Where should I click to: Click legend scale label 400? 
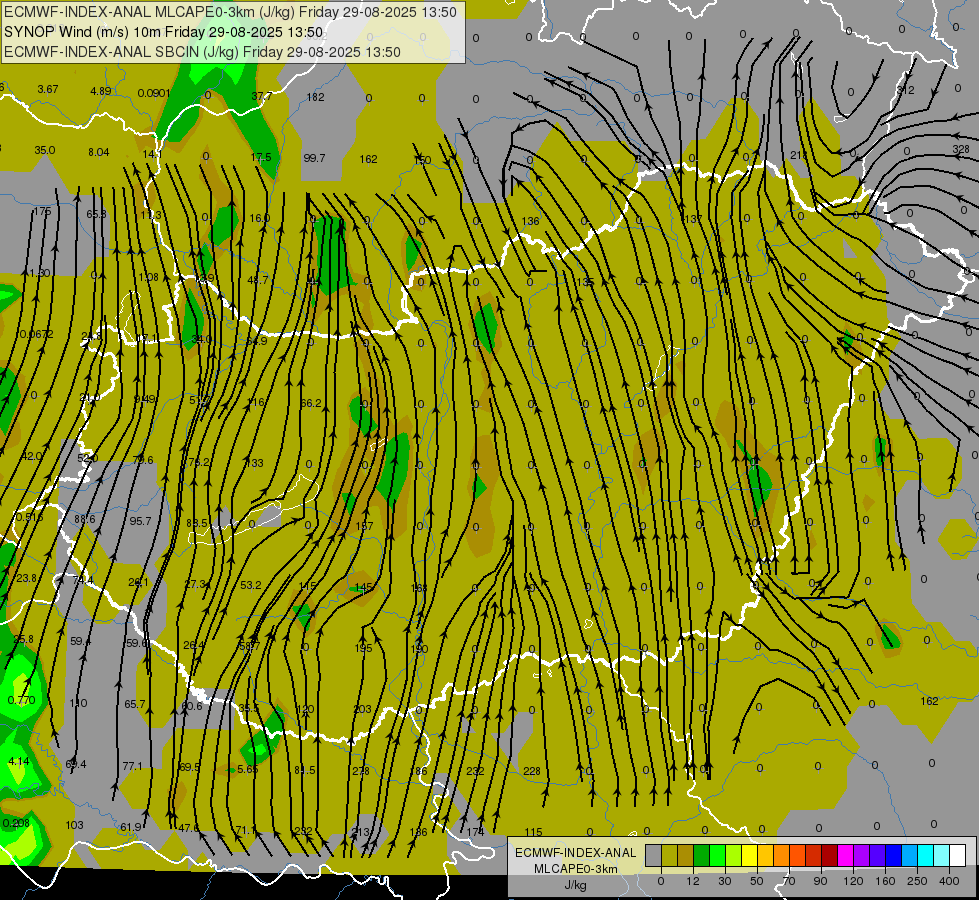click(x=949, y=881)
